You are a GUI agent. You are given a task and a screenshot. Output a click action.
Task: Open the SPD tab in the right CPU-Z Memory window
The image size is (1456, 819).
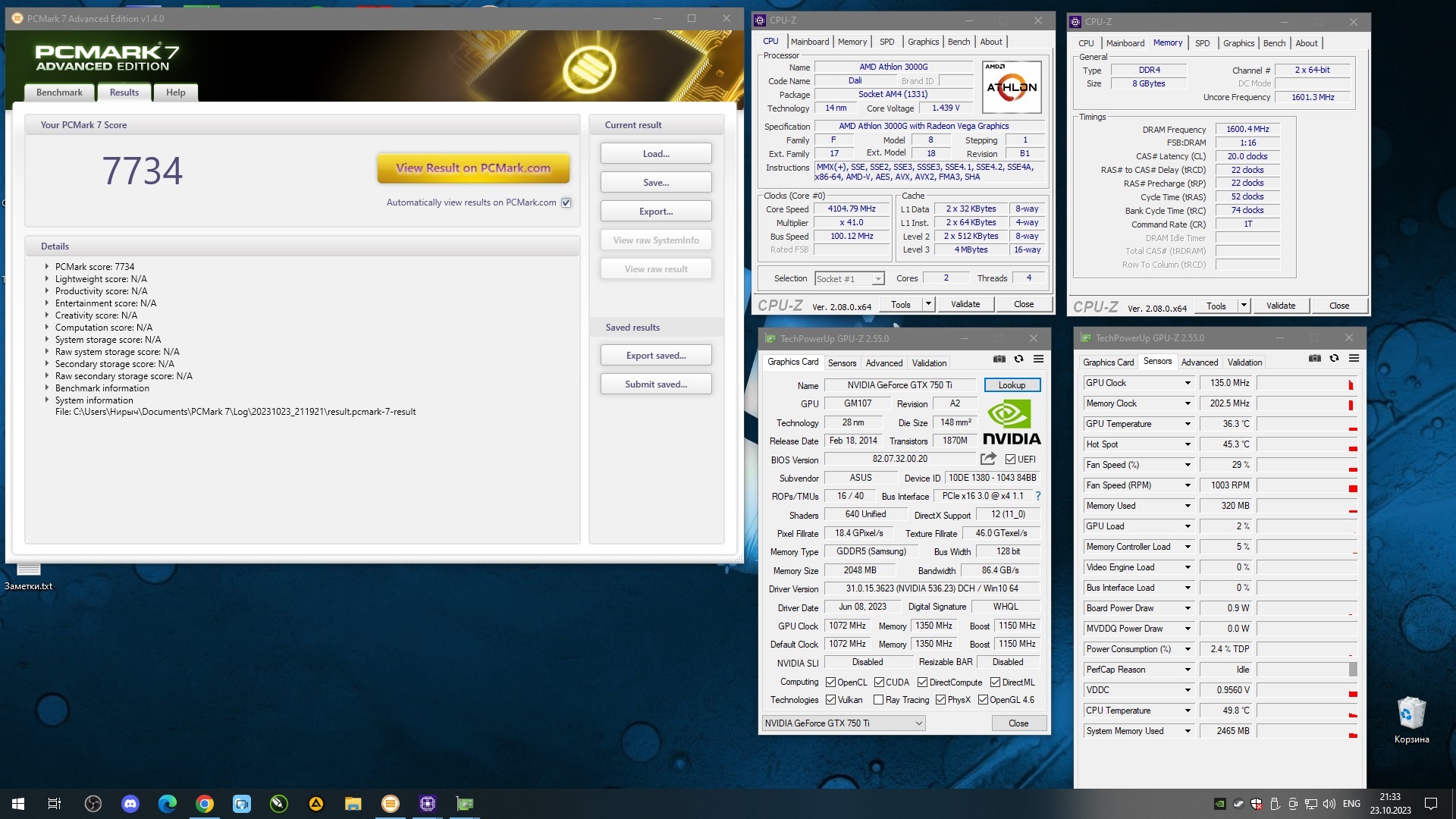click(1203, 43)
